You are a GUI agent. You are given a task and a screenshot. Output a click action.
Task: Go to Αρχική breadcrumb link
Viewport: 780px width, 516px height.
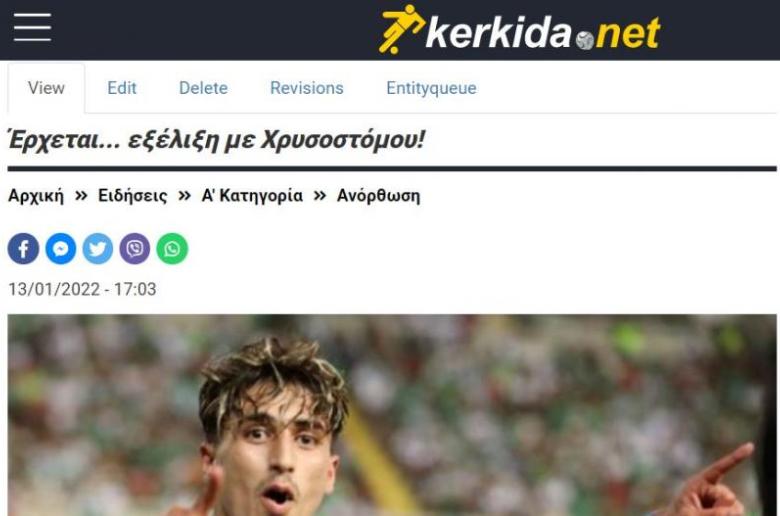coord(36,196)
